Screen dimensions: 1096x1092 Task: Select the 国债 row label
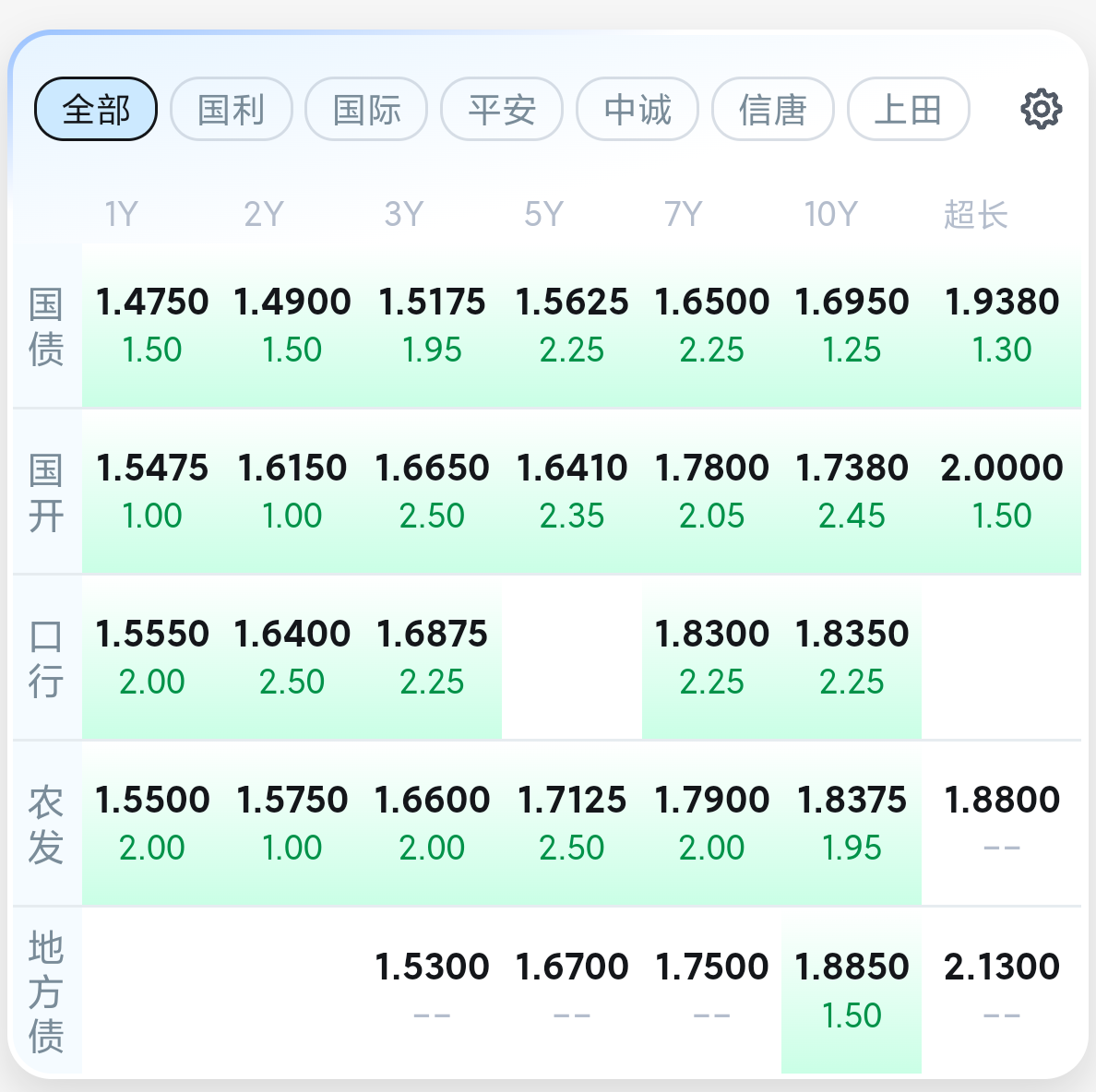click(x=46, y=326)
